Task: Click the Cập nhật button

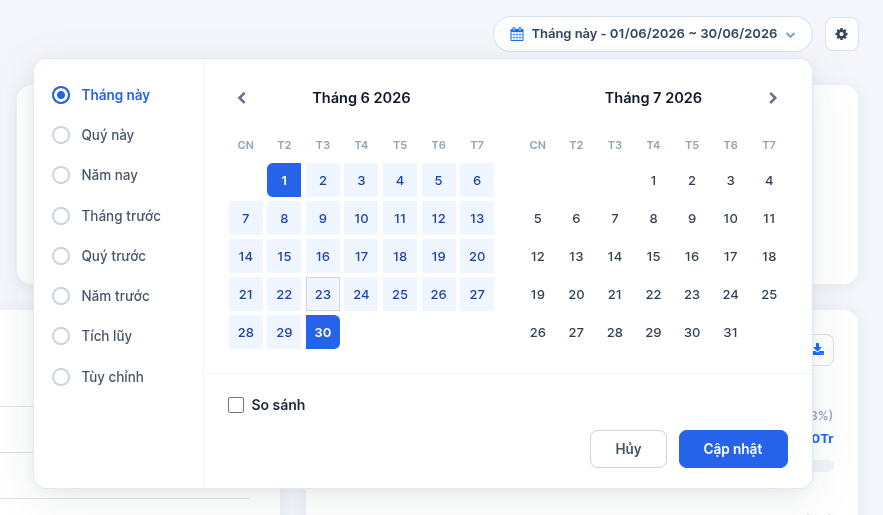Action: click(733, 449)
